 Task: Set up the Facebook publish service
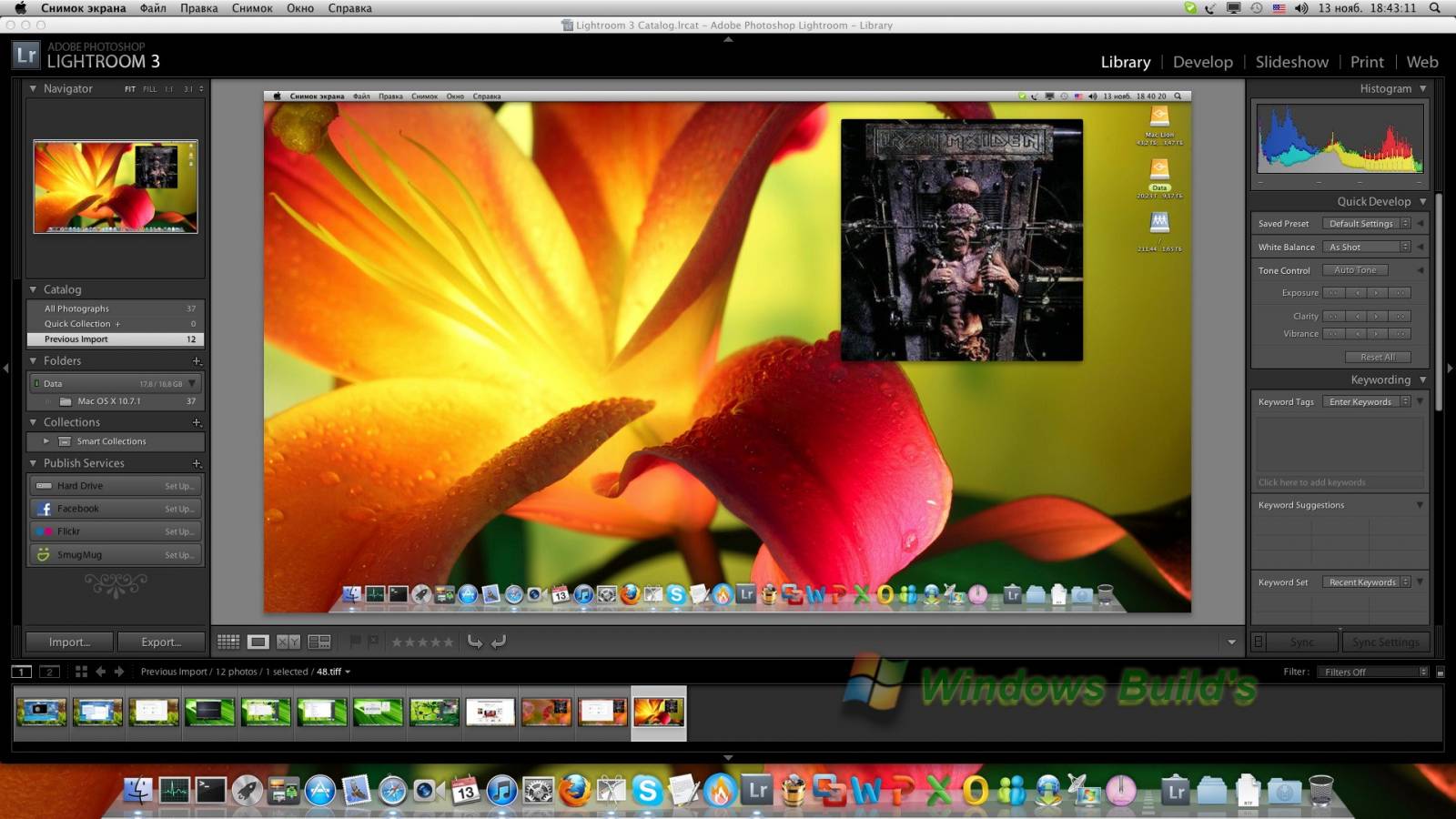(178, 510)
